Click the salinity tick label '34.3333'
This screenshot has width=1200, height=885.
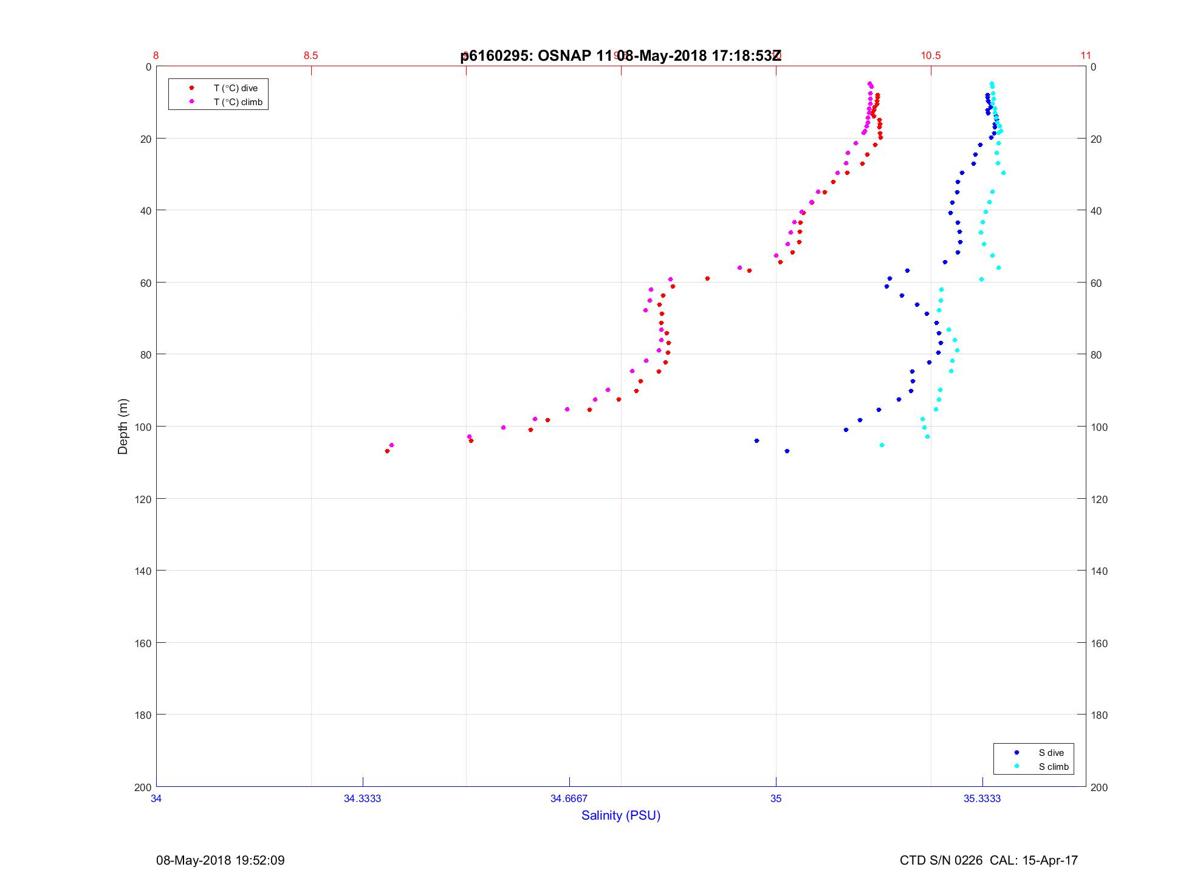tap(362, 798)
